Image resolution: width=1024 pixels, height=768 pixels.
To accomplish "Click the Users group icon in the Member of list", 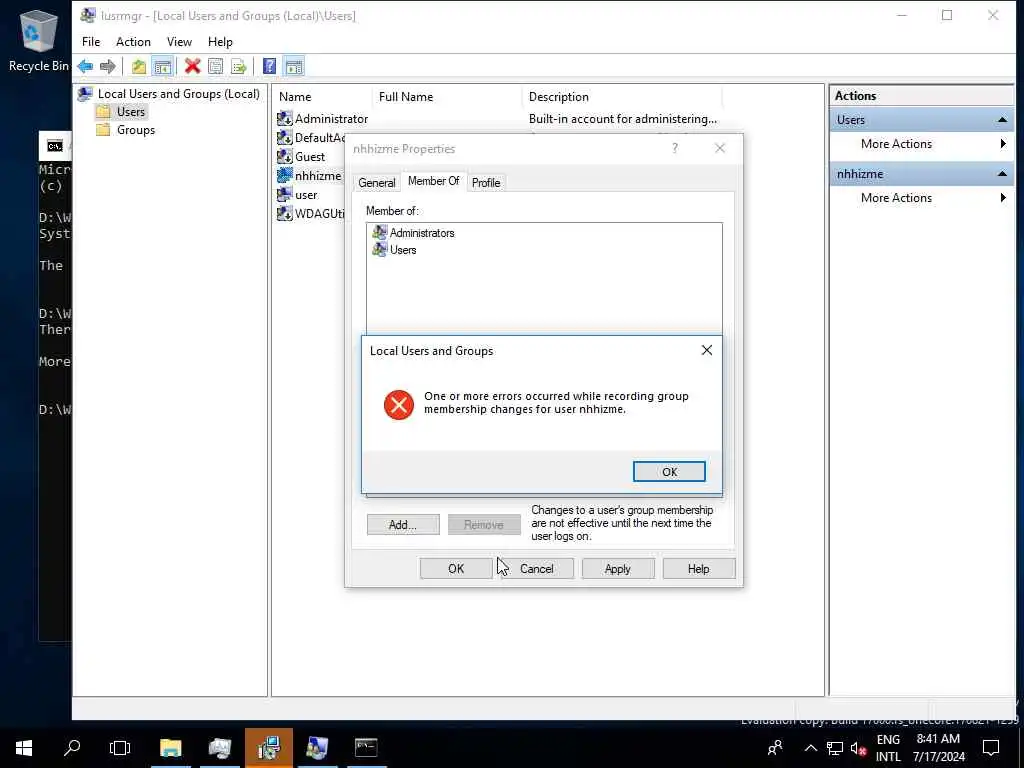I will pyautogui.click(x=379, y=249).
